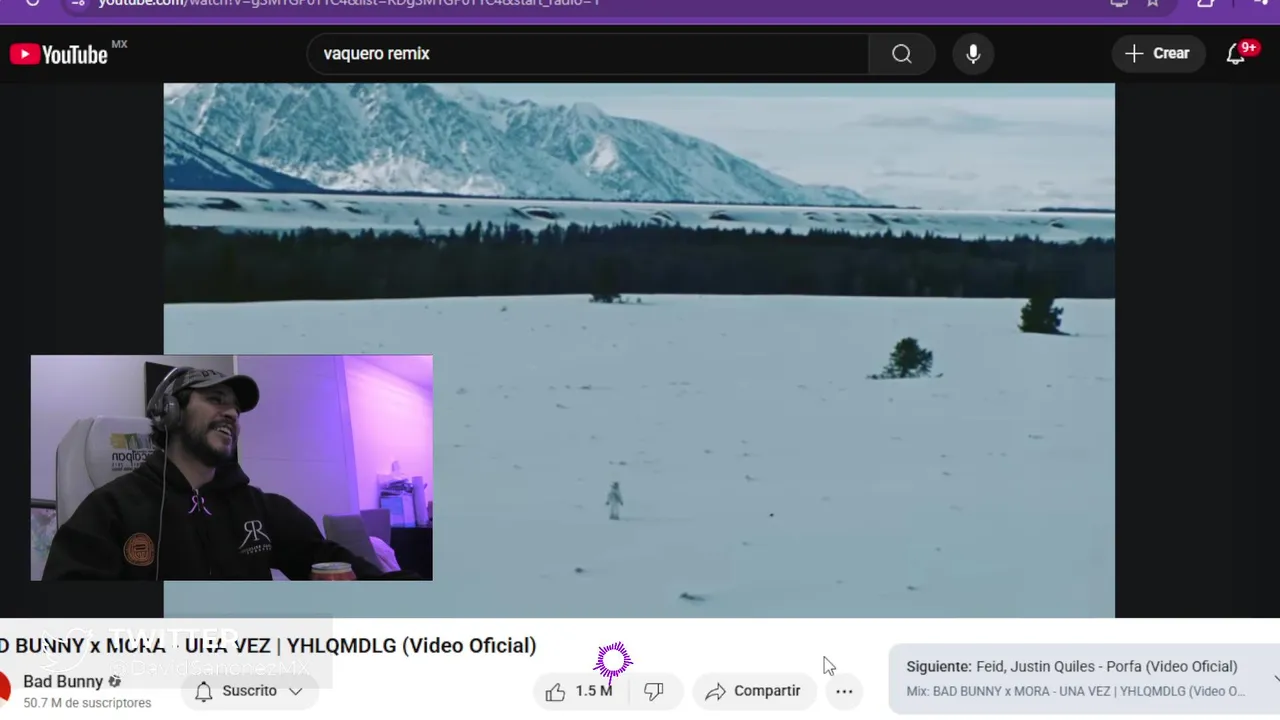Screen dimensions: 1280x720
Task: Click the 50.7 M de suscriptores text
Action: (x=87, y=703)
